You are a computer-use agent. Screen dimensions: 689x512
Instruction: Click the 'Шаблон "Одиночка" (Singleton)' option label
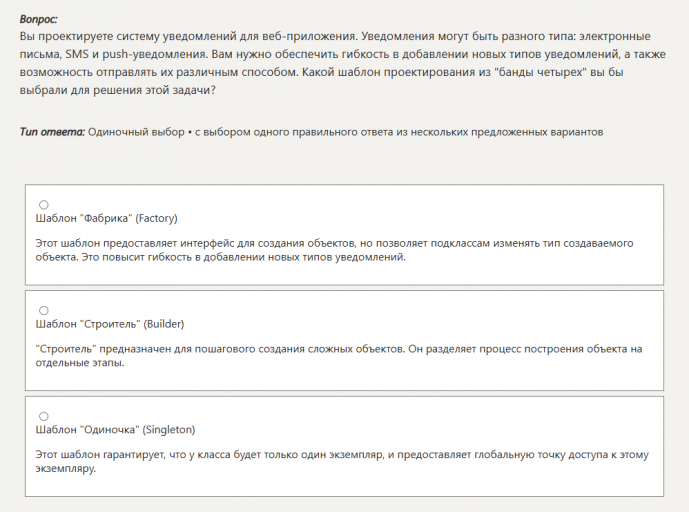click(115, 430)
